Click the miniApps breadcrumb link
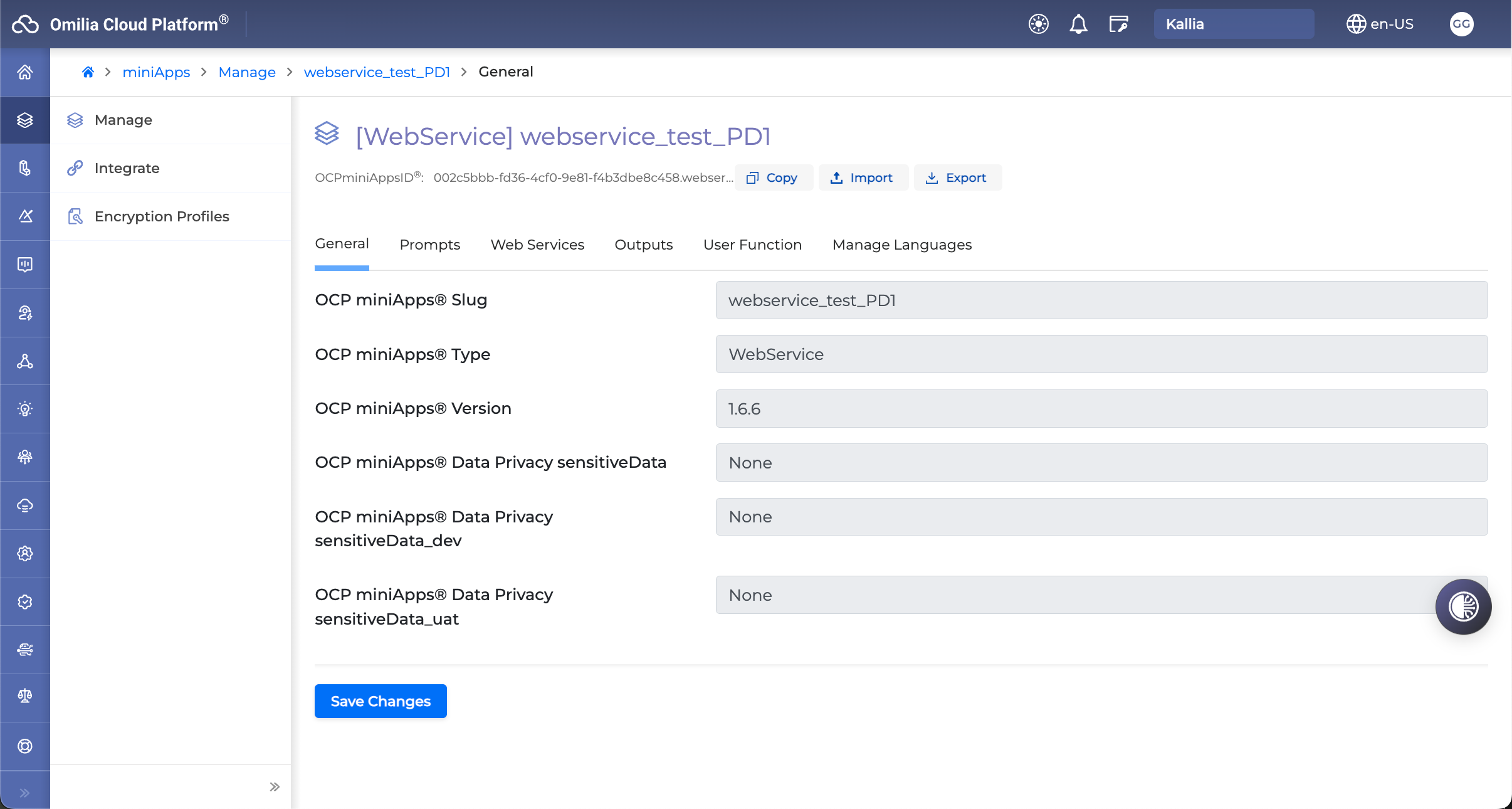The height and width of the screenshot is (809, 1512). click(x=156, y=72)
